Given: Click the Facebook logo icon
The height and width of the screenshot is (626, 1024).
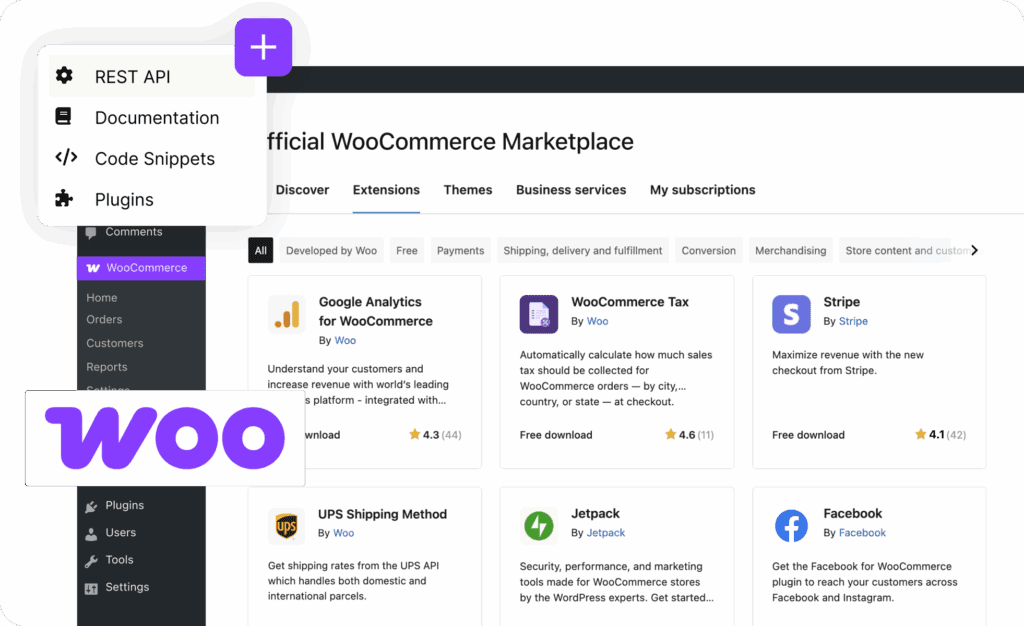Looking at the screenshot, I should tap(791, 525).
